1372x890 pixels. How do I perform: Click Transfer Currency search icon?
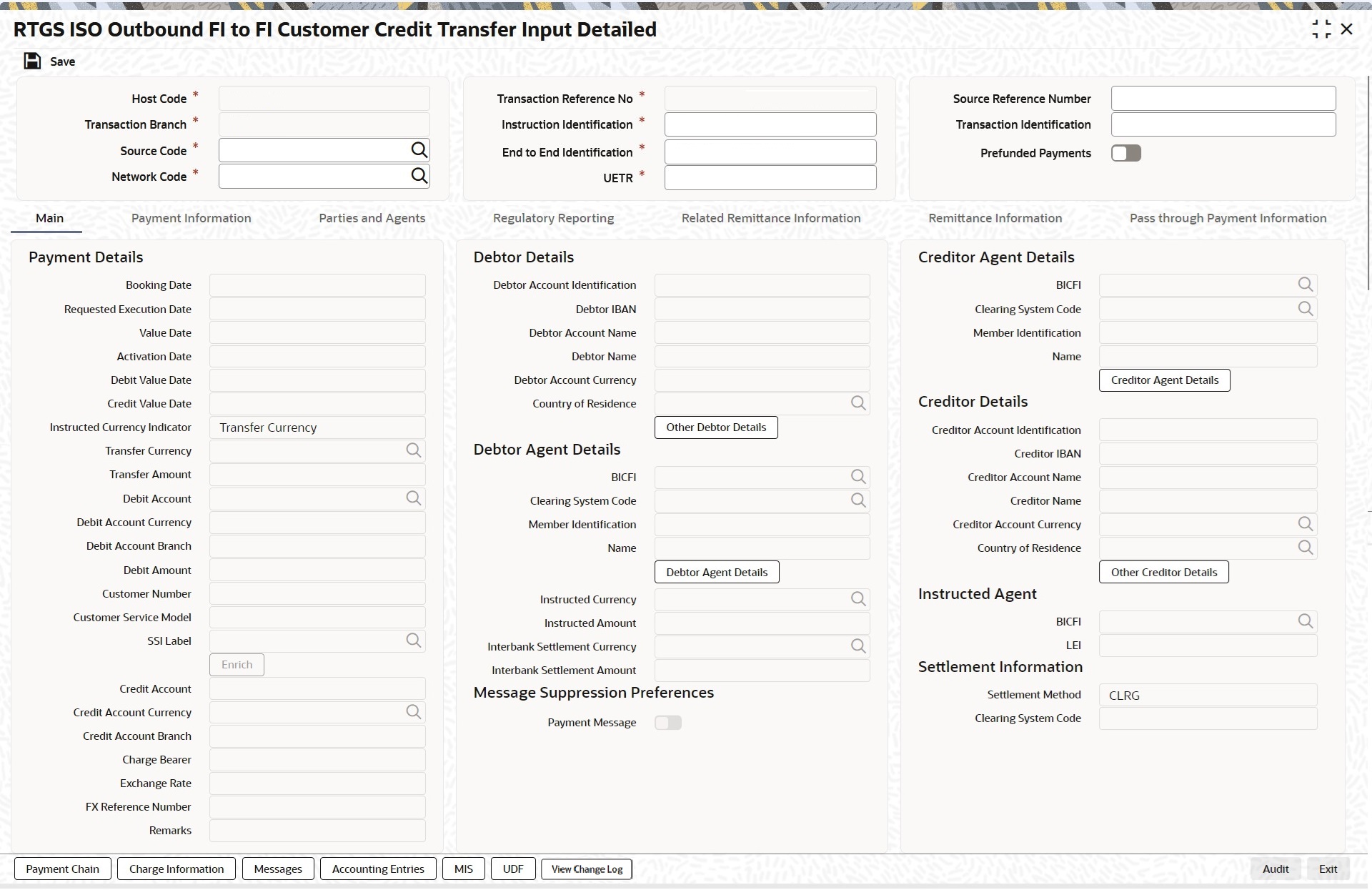coord(413,450)
